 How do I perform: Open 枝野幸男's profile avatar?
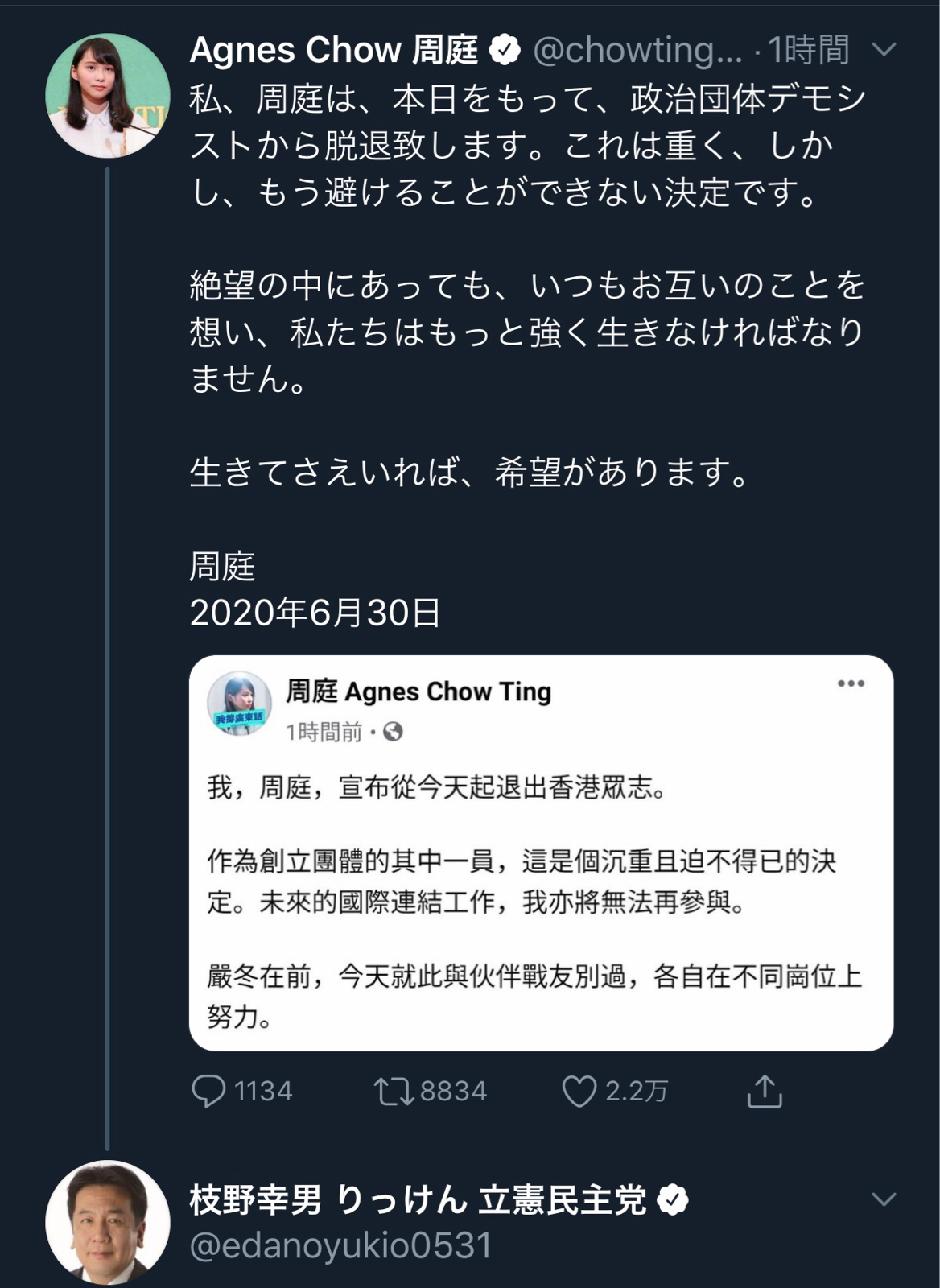click(108, 1222)
